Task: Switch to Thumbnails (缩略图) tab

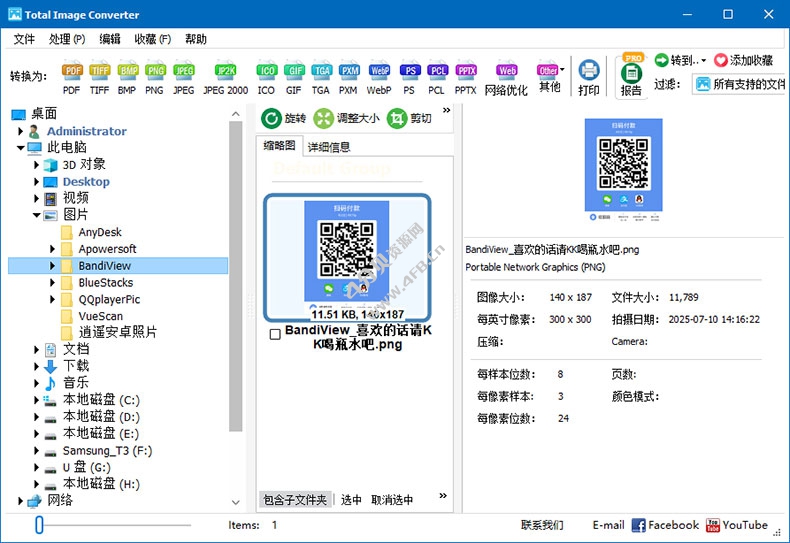Action: tap(279, 146)
